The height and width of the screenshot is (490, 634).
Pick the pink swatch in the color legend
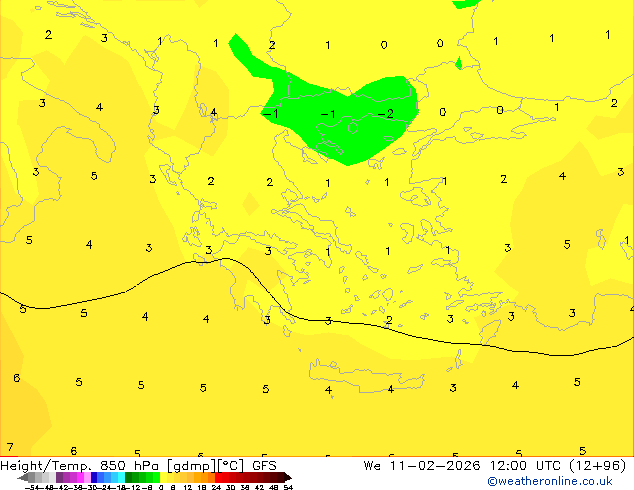tap(87, 477)
